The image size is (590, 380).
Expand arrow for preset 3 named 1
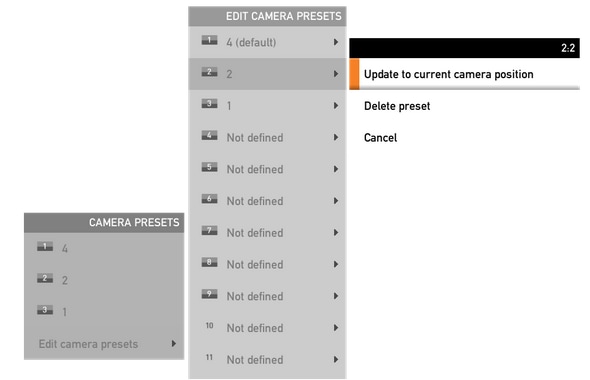336,105
